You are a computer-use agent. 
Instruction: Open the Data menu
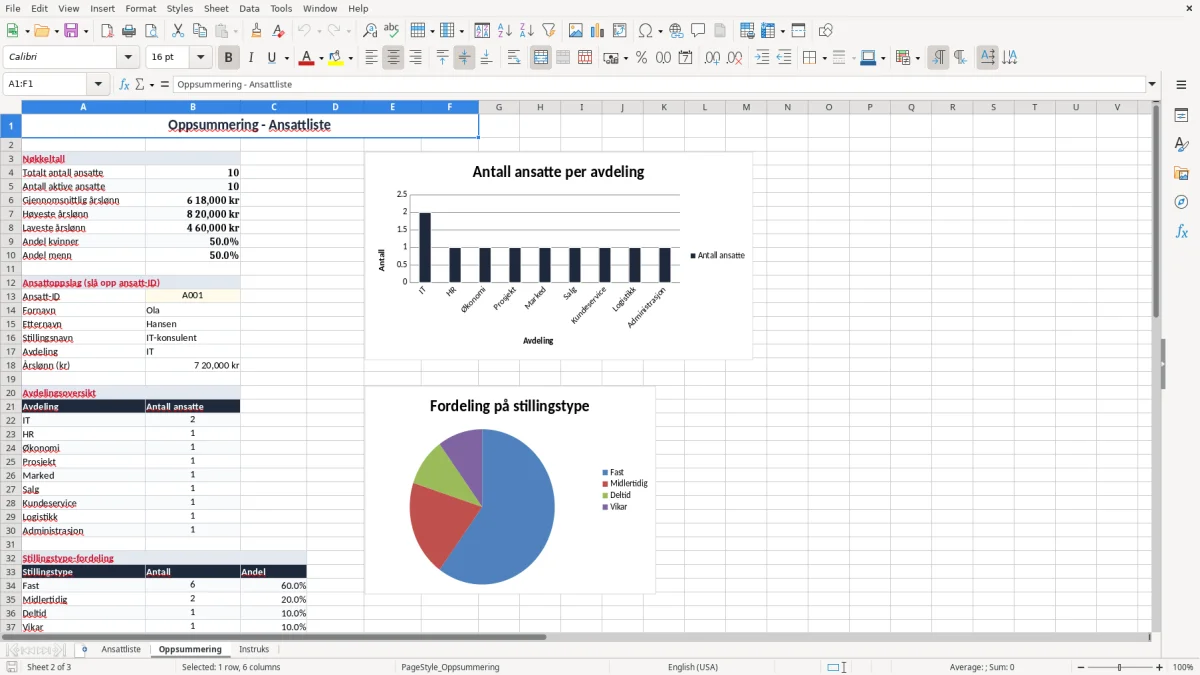pos(249,8)
